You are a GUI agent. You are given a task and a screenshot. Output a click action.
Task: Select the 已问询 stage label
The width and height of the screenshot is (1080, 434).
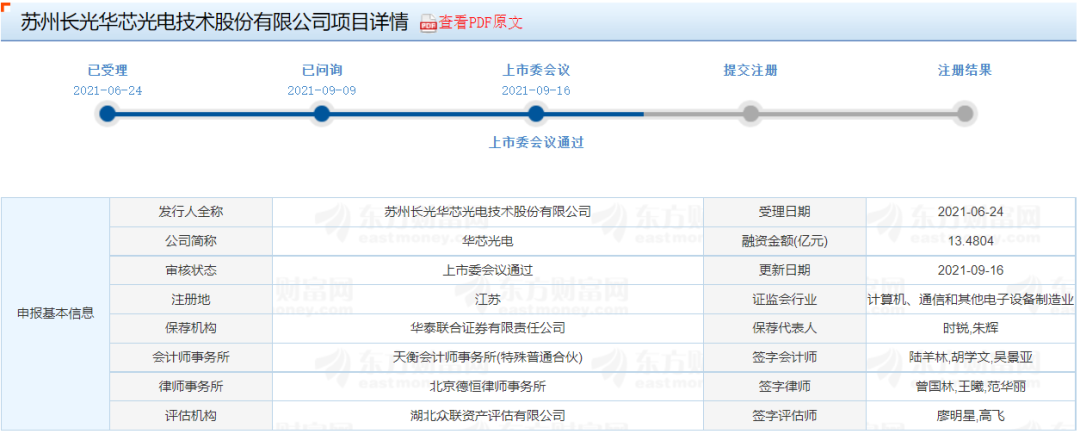coord(322,70)
